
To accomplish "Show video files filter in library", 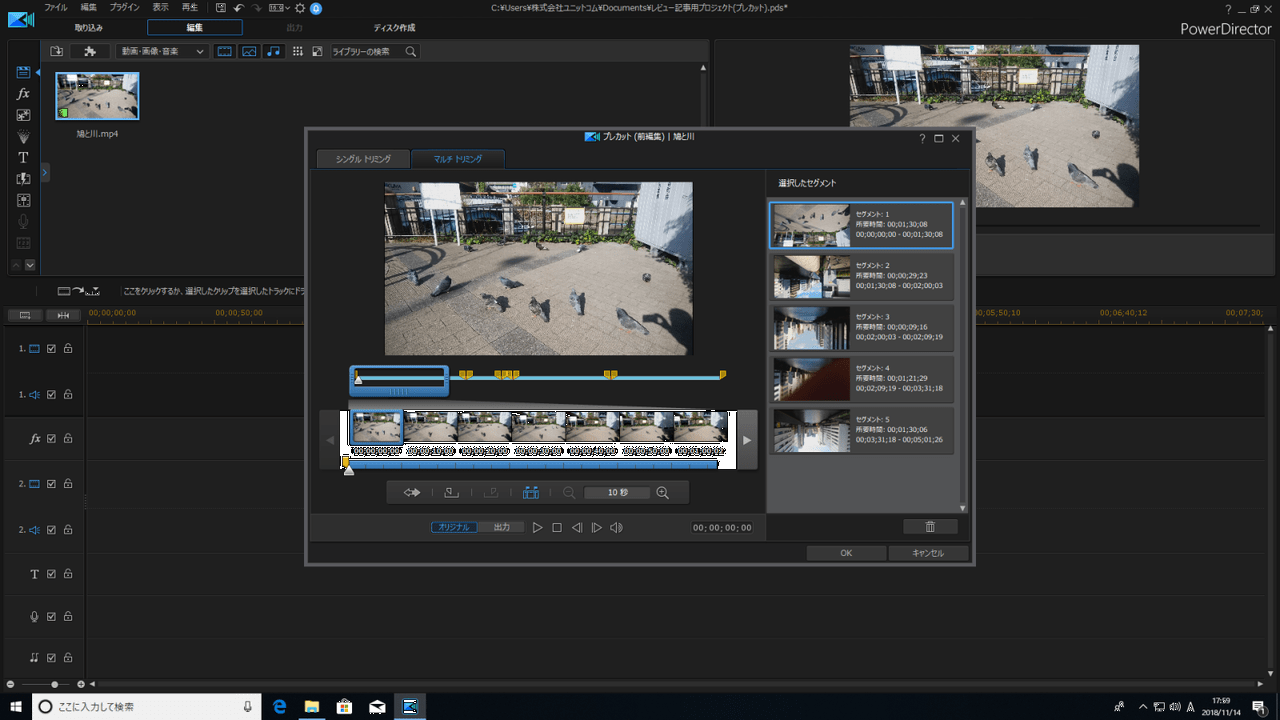I will [x=225, y=51].
